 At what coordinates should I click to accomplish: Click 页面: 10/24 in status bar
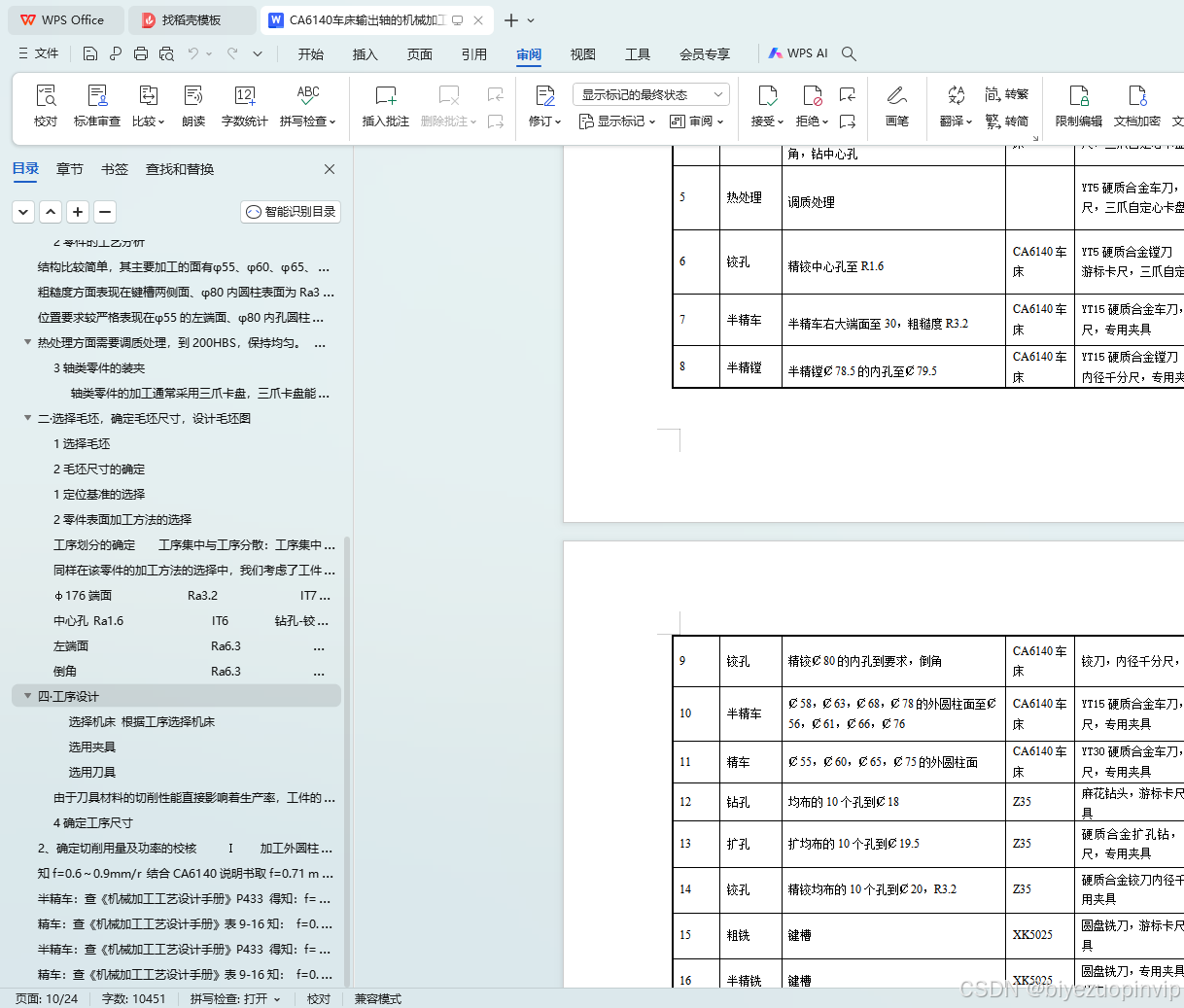[47, 998]
